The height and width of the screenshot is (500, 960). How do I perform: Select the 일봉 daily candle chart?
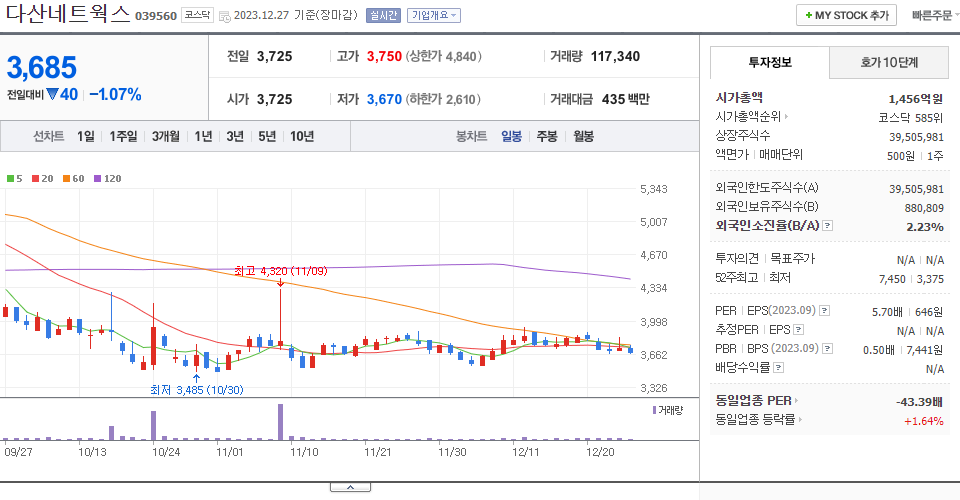[x=511, y=136]
